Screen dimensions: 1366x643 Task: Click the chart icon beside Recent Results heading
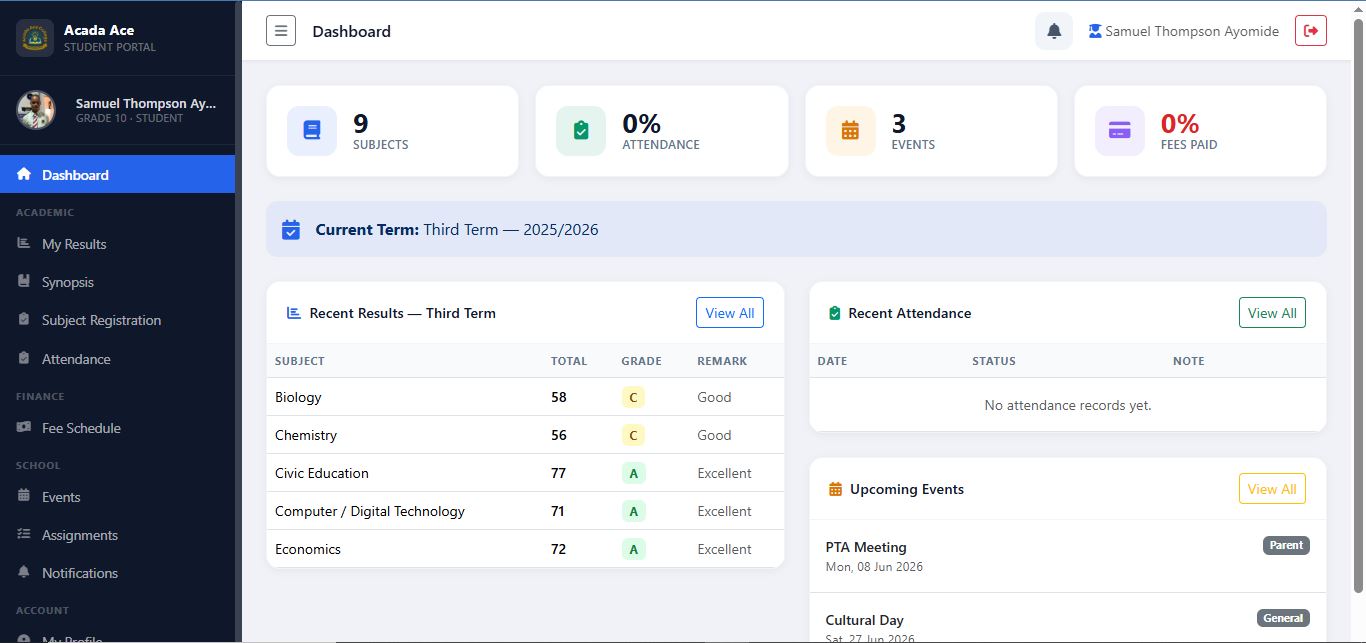tap(294, 313)
